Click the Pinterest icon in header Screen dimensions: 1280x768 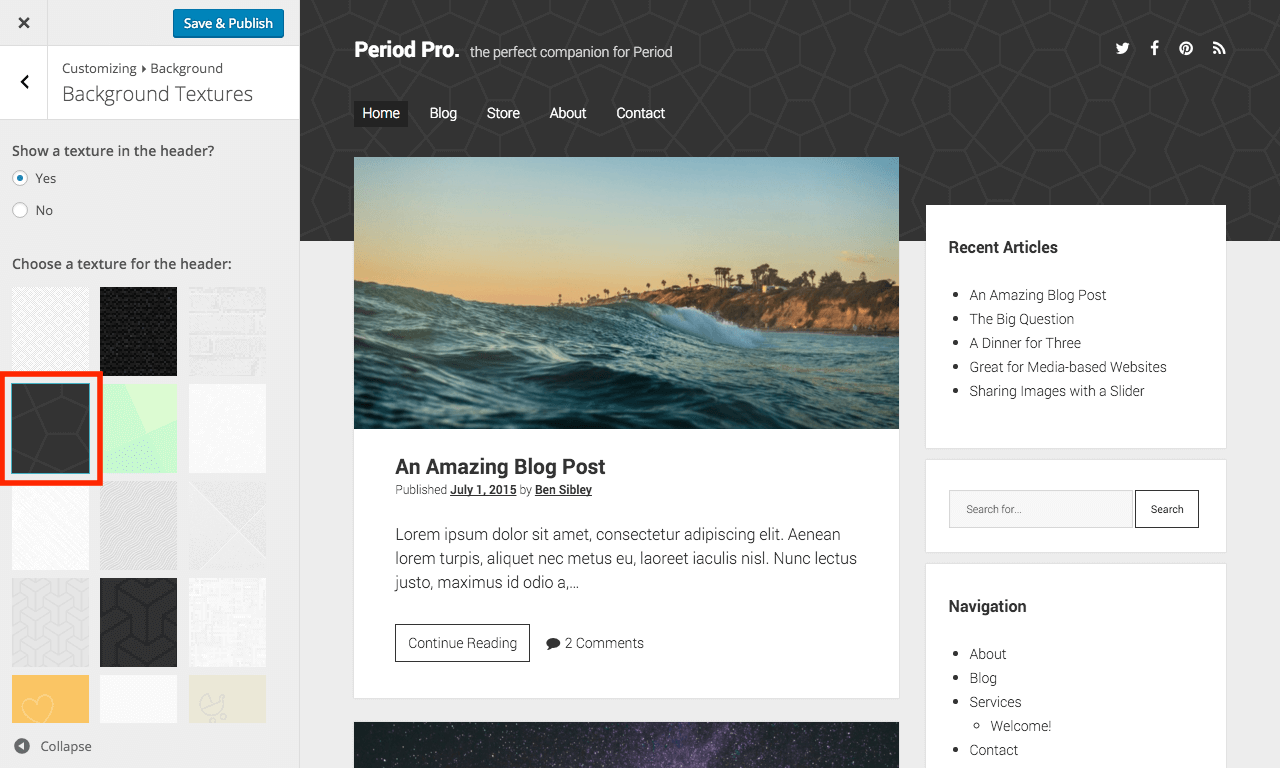(x=1186, y=48)
